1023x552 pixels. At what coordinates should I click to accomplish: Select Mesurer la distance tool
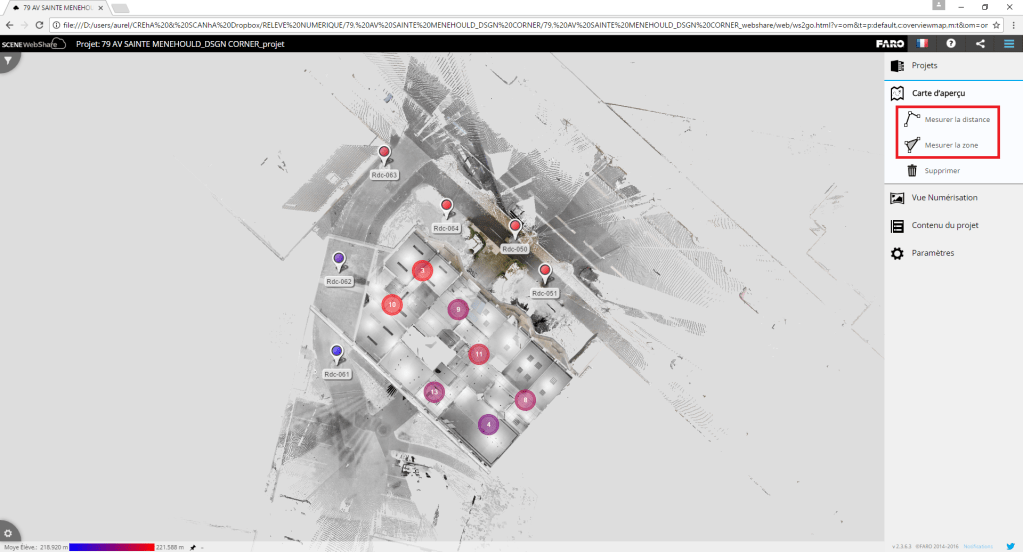[956, 119]
